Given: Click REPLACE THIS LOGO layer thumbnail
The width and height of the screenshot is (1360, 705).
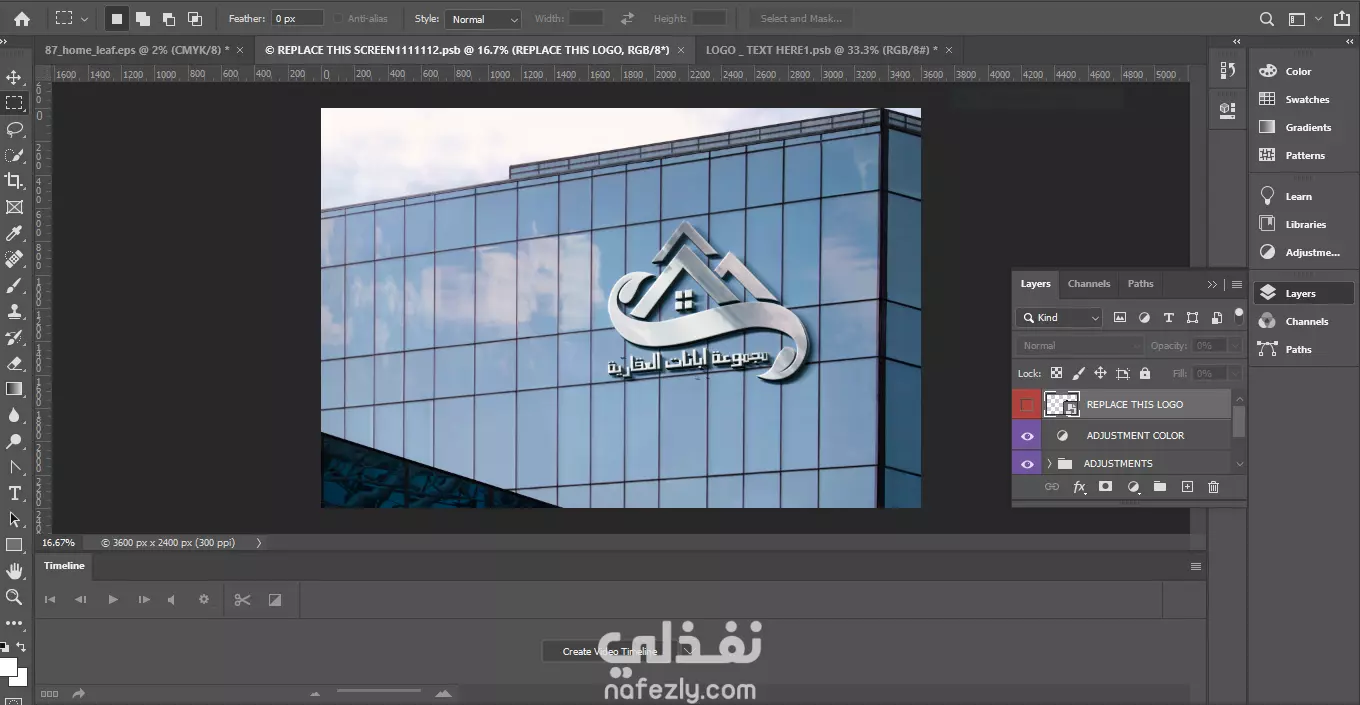Looking at the screenshot, I should point(1062,404).
